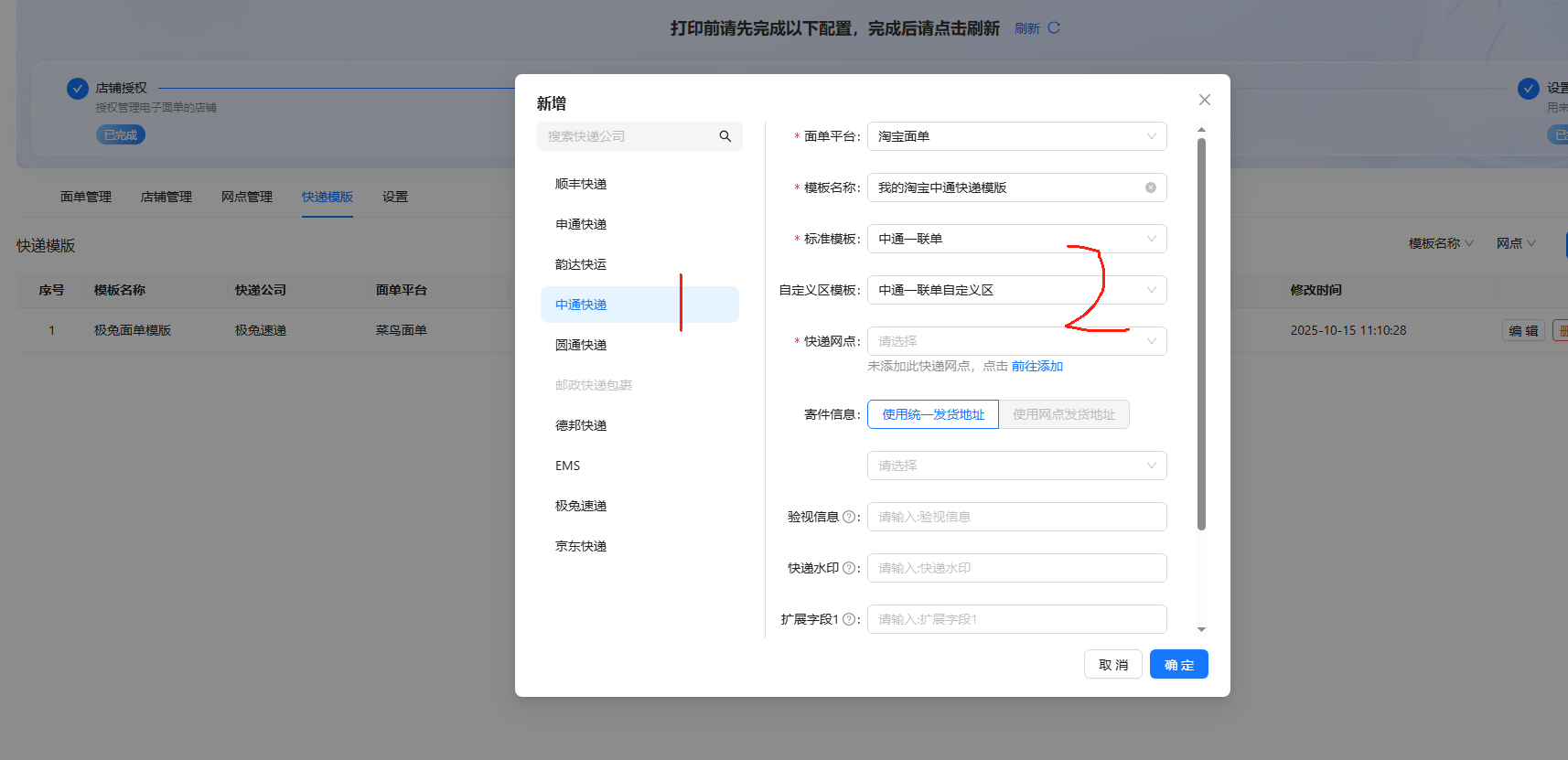Click the 店铺授权 completed checkmark icon
This screenshot has height=760, width=1568.
click(x=78, y=89)
